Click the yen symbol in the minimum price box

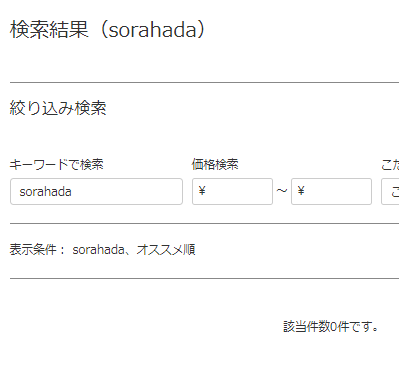pyautogui.click(x=202, y=191)
